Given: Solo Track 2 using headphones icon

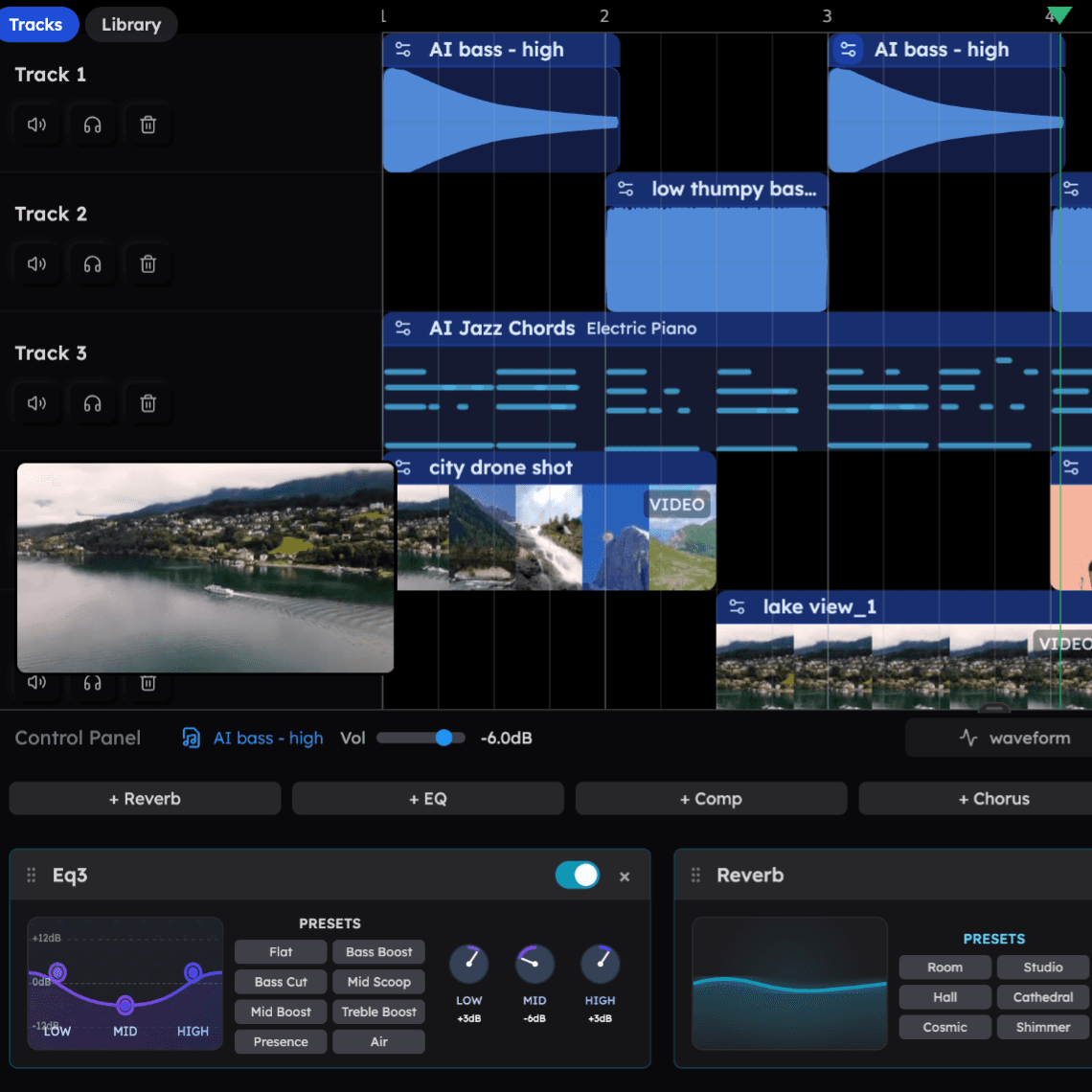Looking at the screenshot, I should coord(92,264).
